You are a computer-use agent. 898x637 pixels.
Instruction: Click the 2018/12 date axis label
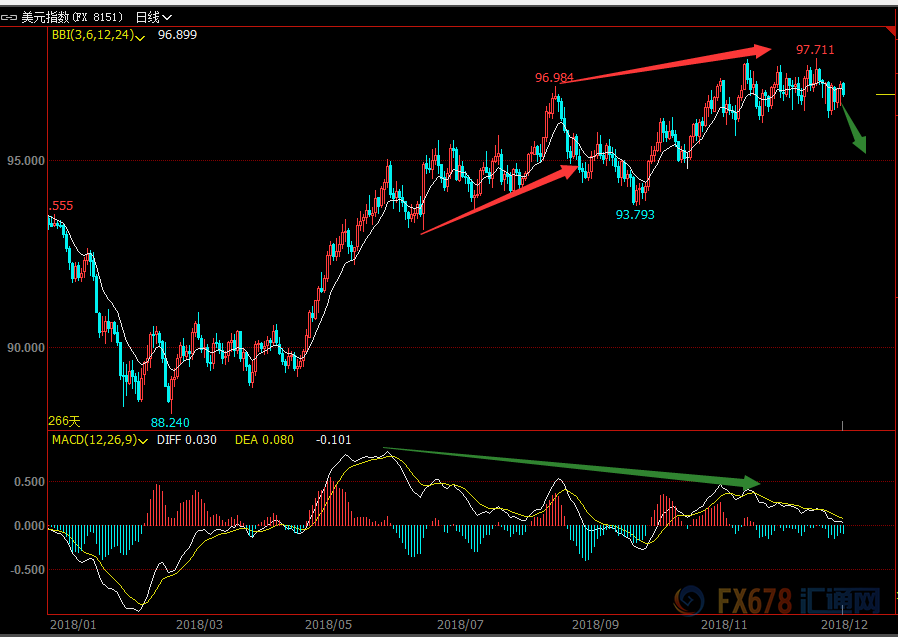point(844,624)
